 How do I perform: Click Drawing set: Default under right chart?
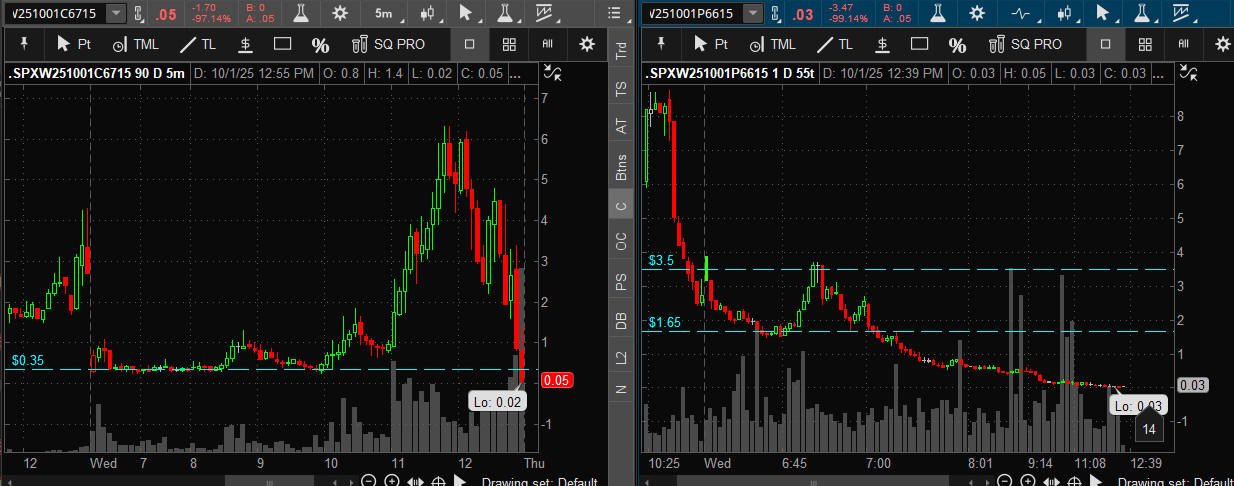[1174, 482]
